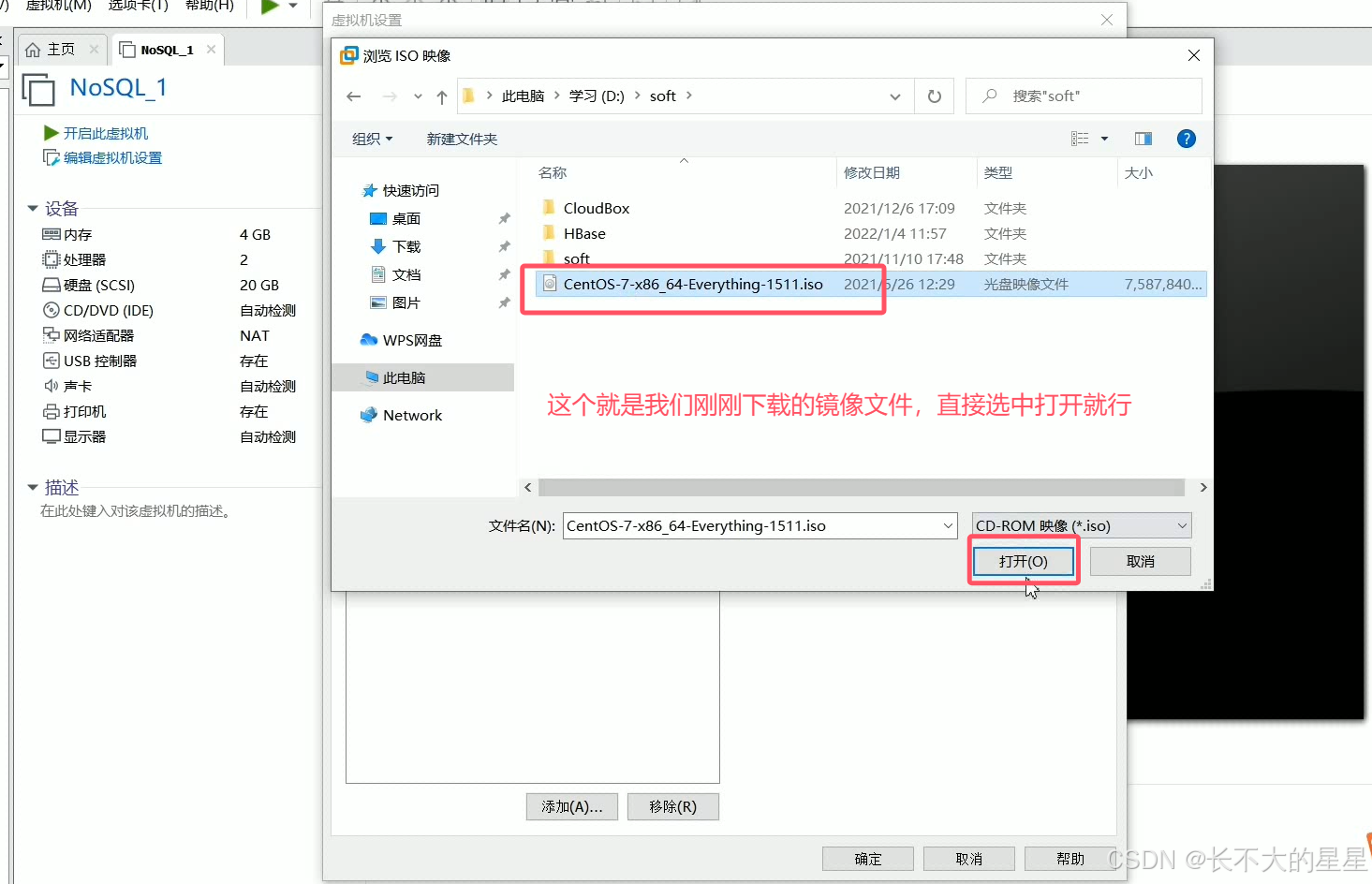Screen dimensions: 1372x884
Task: Click the 打开(O) button
Action: click(x=1024, y=561)
